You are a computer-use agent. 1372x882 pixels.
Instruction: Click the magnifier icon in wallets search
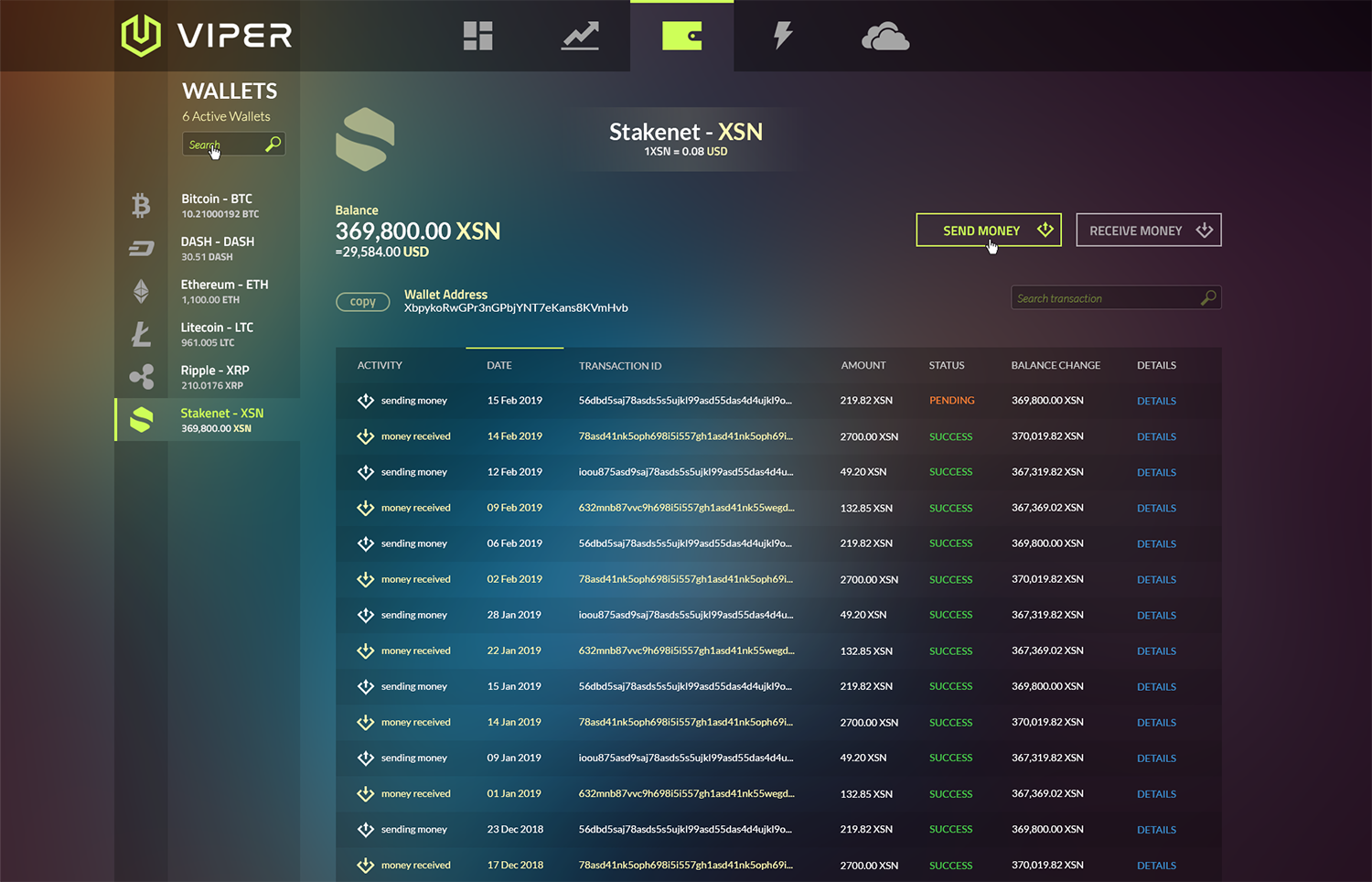[273, 144]
